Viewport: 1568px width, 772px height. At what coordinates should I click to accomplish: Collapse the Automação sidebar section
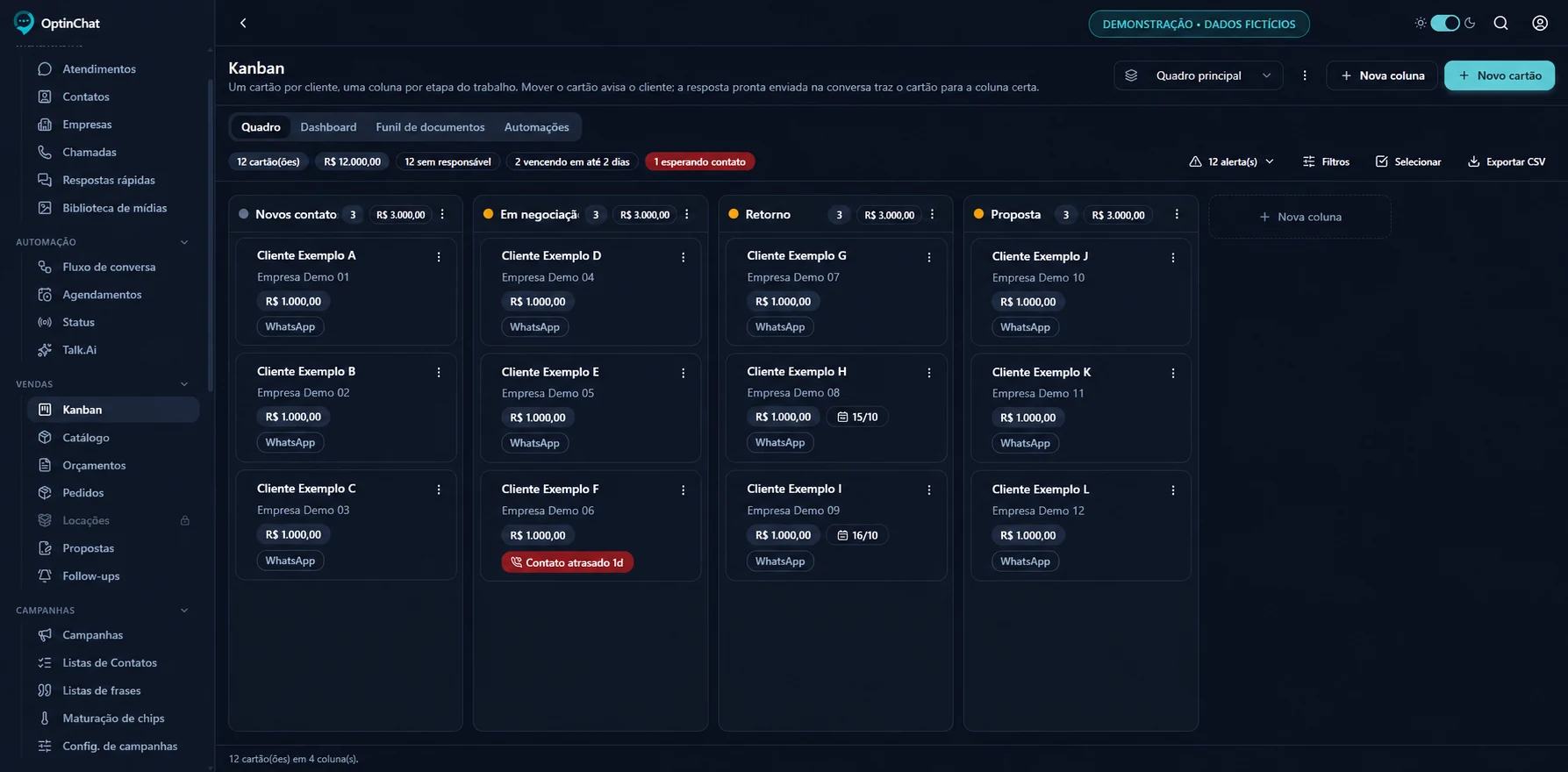tap(184, 242)
